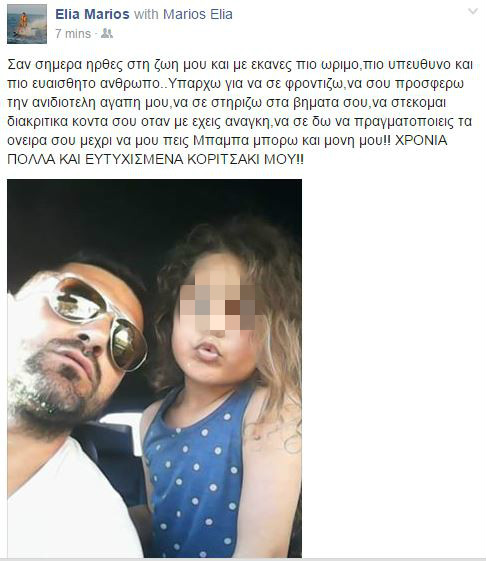Click the mirrored sunglasses in the photo
Screen dimensions: 486x561
tap(98, 319)
